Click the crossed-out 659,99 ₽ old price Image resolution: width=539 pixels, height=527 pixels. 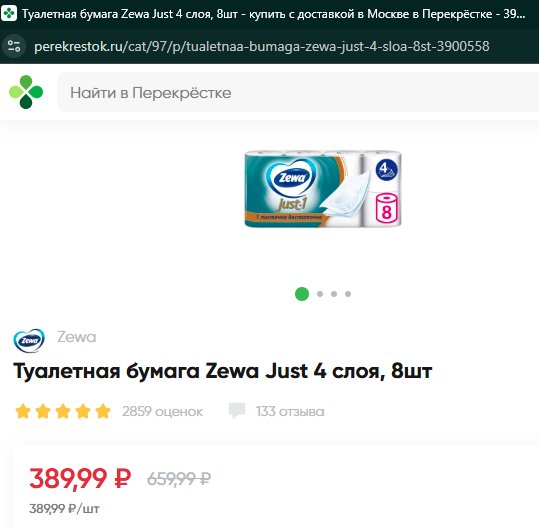[179, 479]
